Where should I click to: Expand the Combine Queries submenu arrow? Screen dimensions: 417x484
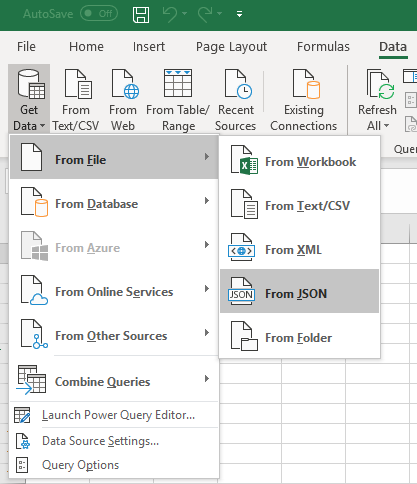point(207,379)
